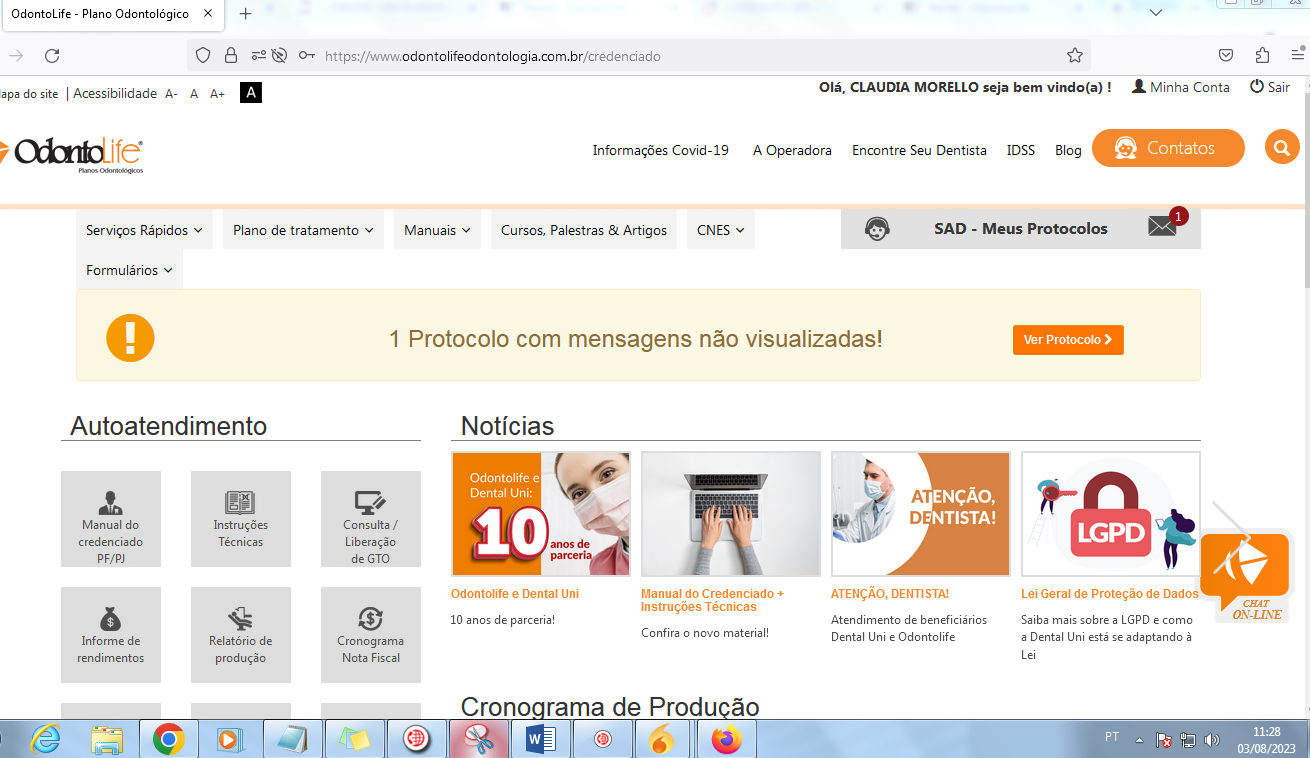Viewport: 1310px width, 758px height.
Task: Click the padlock site security icon
Action: tap(231, 56)
